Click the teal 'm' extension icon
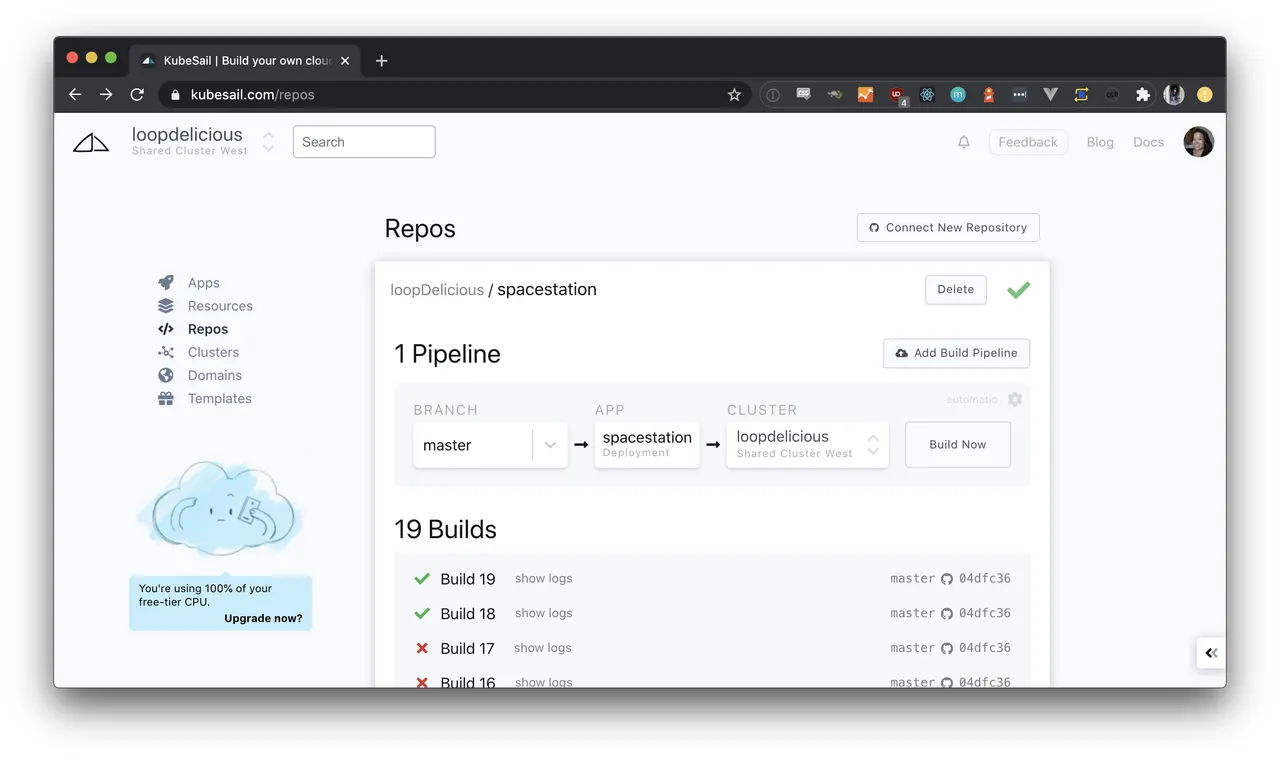Image resolution: width=1280 pixels, height=759 pixels. click(x=957, y=95)
